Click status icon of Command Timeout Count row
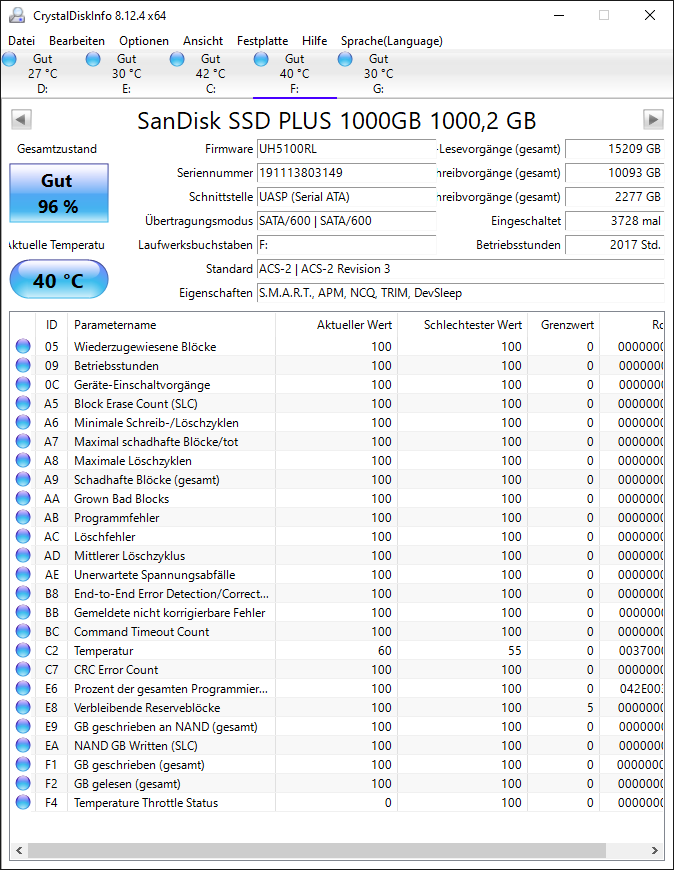The image size is (674, 870). (23, 631)
